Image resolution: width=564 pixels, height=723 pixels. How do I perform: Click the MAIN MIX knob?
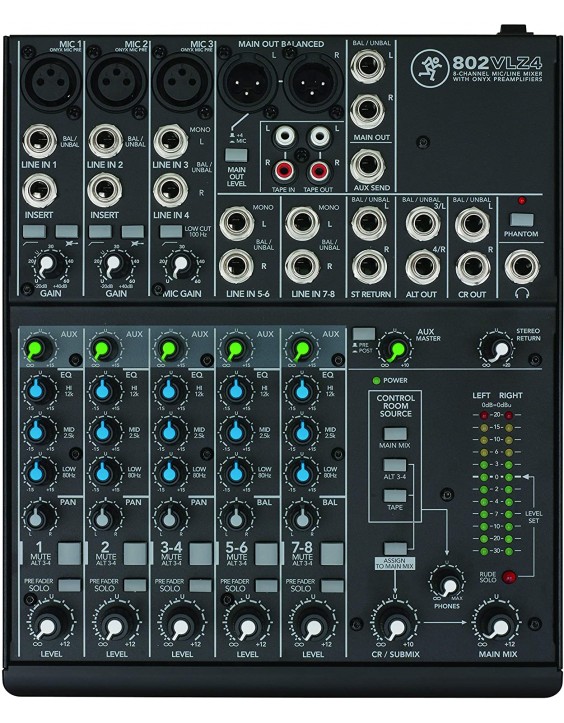coord(497,624)
